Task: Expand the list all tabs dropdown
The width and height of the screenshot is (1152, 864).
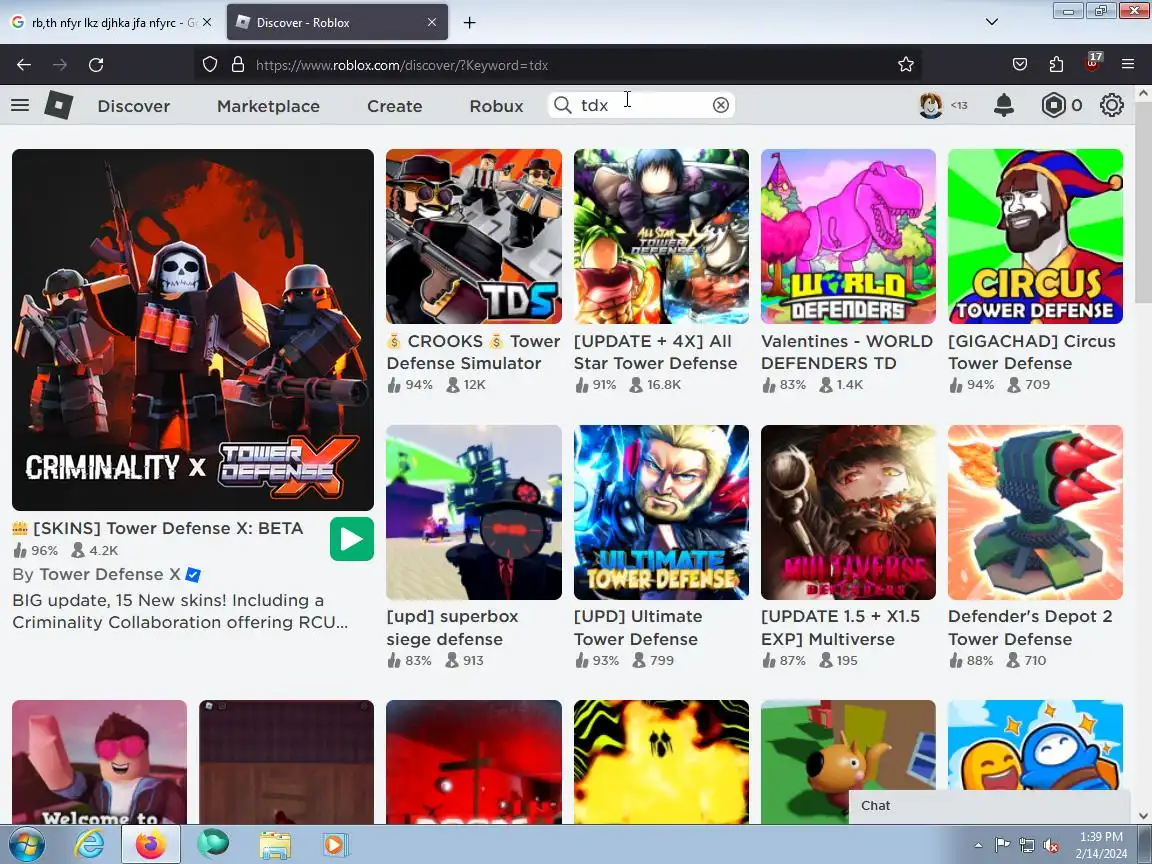Action: [x=992, y=22]
